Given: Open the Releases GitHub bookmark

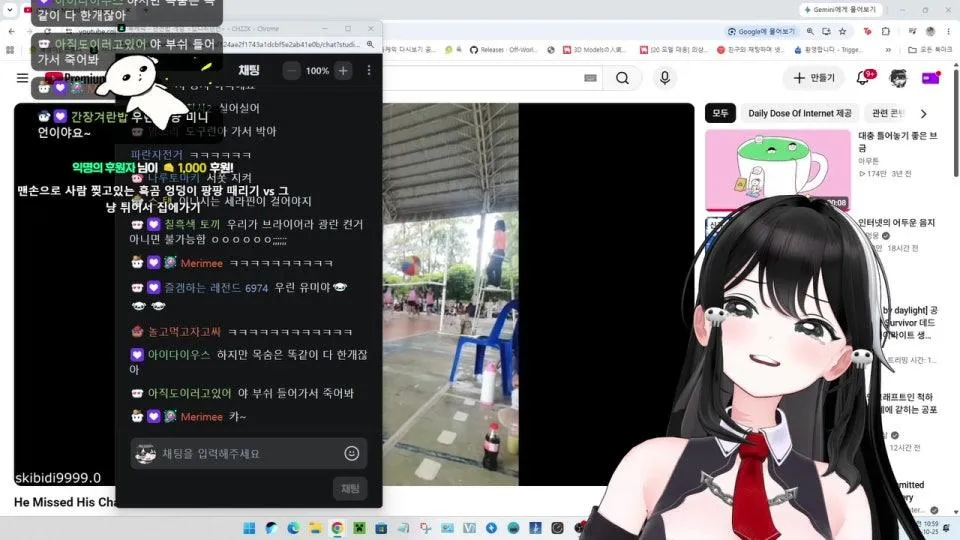Looking at the screenshot, I should click(x=503, y=50).
